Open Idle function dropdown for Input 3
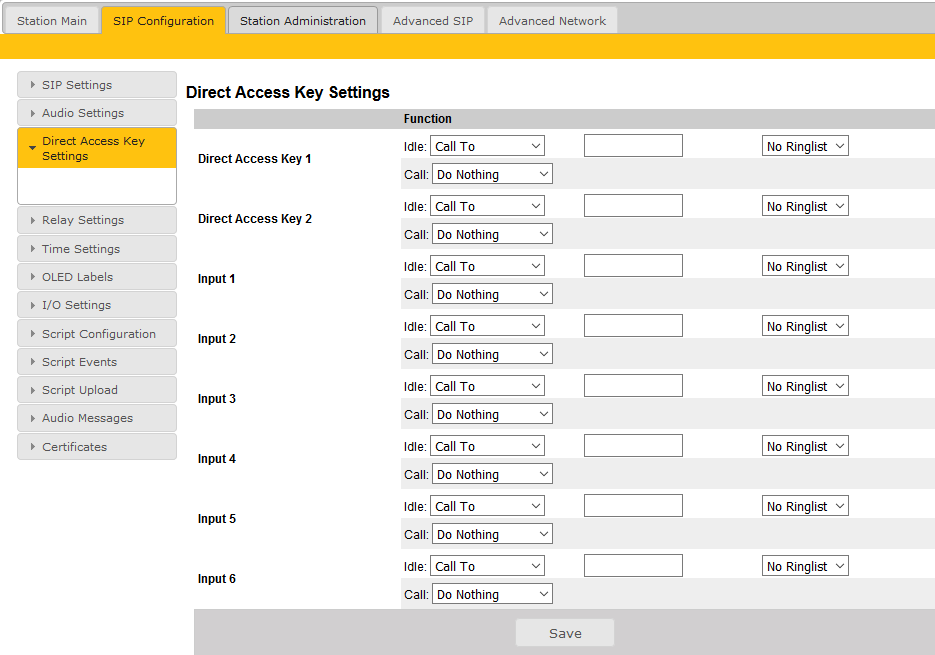 click(487, 386)
